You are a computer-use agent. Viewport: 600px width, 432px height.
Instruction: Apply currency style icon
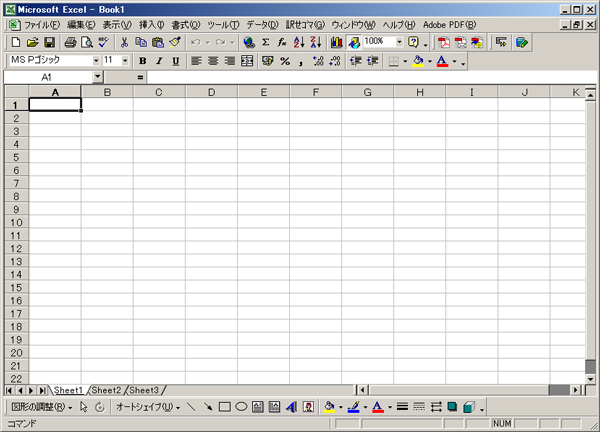267,61
